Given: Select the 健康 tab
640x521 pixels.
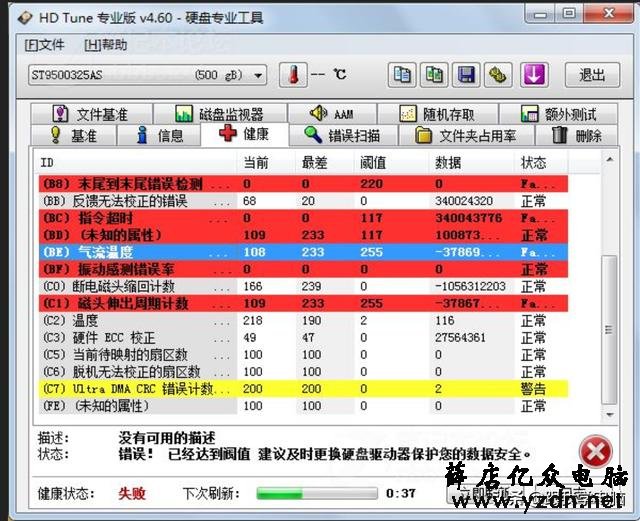Looking at the screenshot, I should [245, 134].
